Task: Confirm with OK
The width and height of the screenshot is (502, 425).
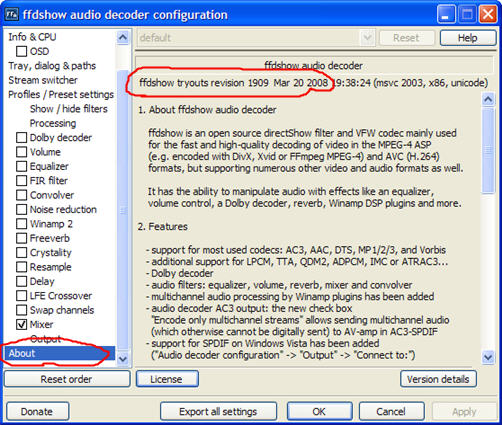Action: [319, 411]
